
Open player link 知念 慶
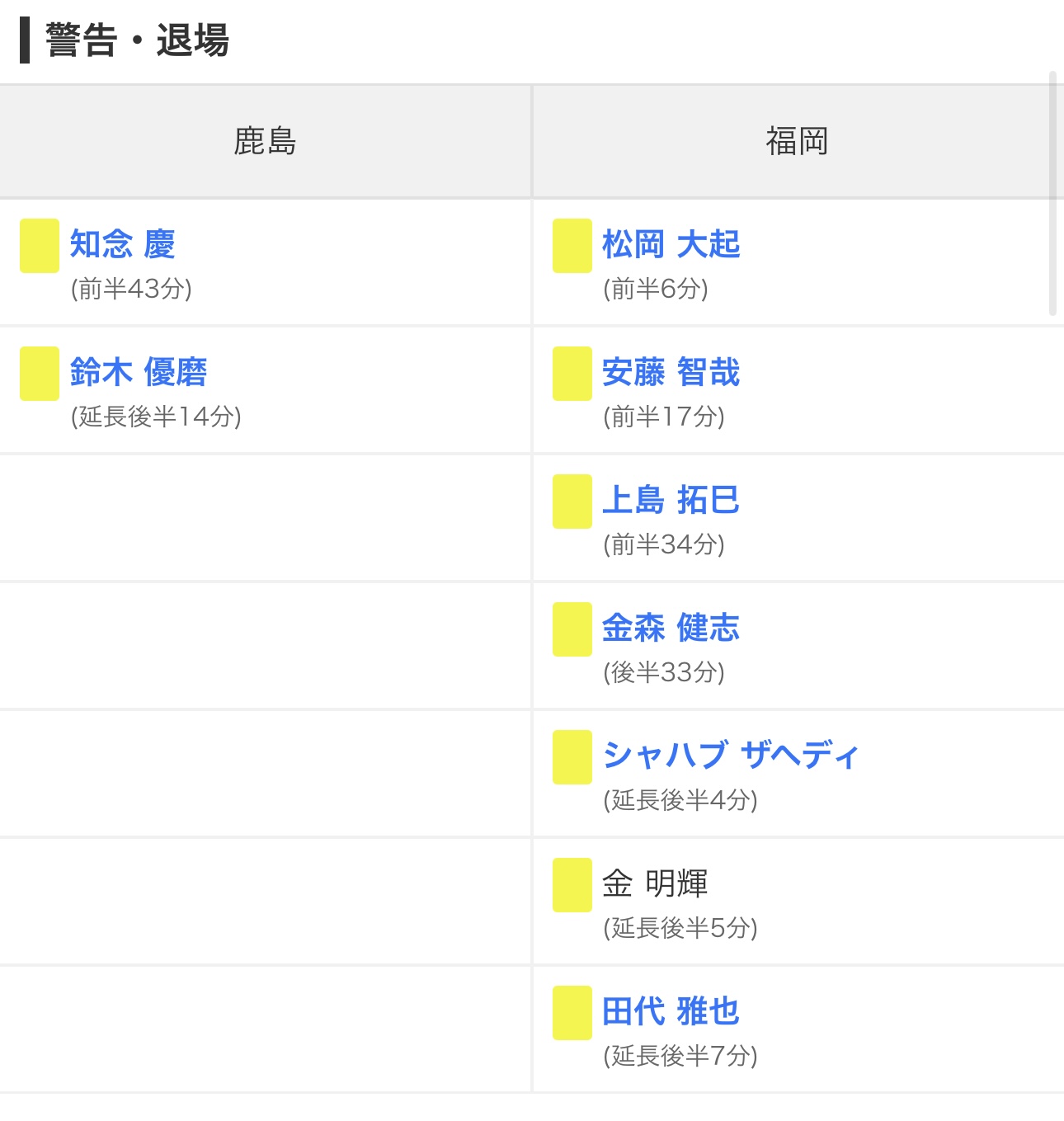122,244
